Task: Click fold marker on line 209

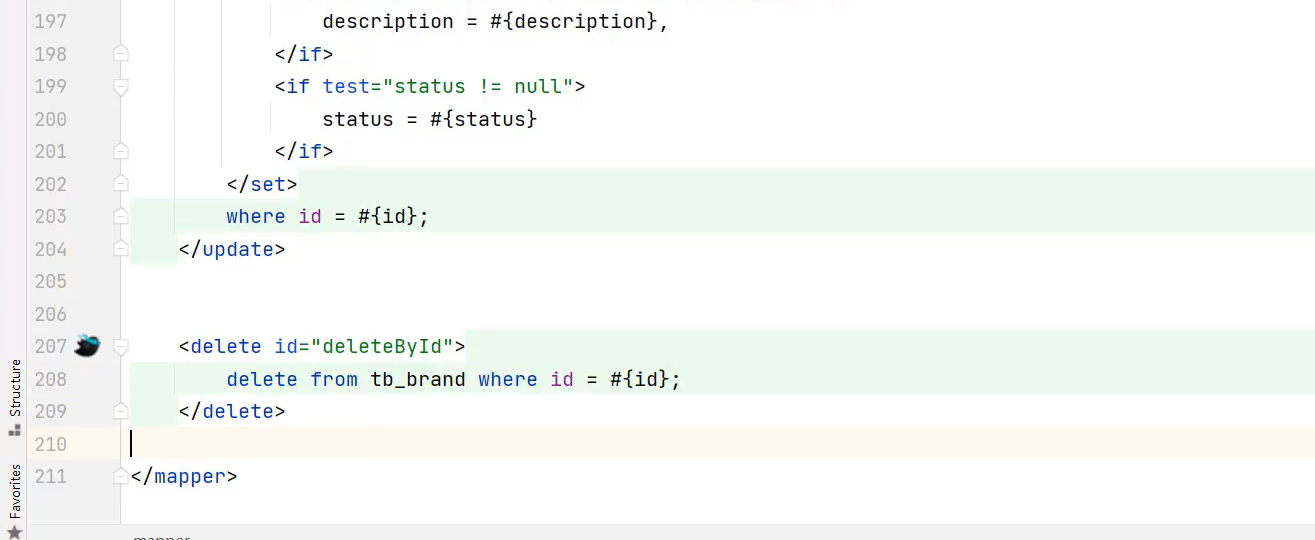Action: click(121, 411)
